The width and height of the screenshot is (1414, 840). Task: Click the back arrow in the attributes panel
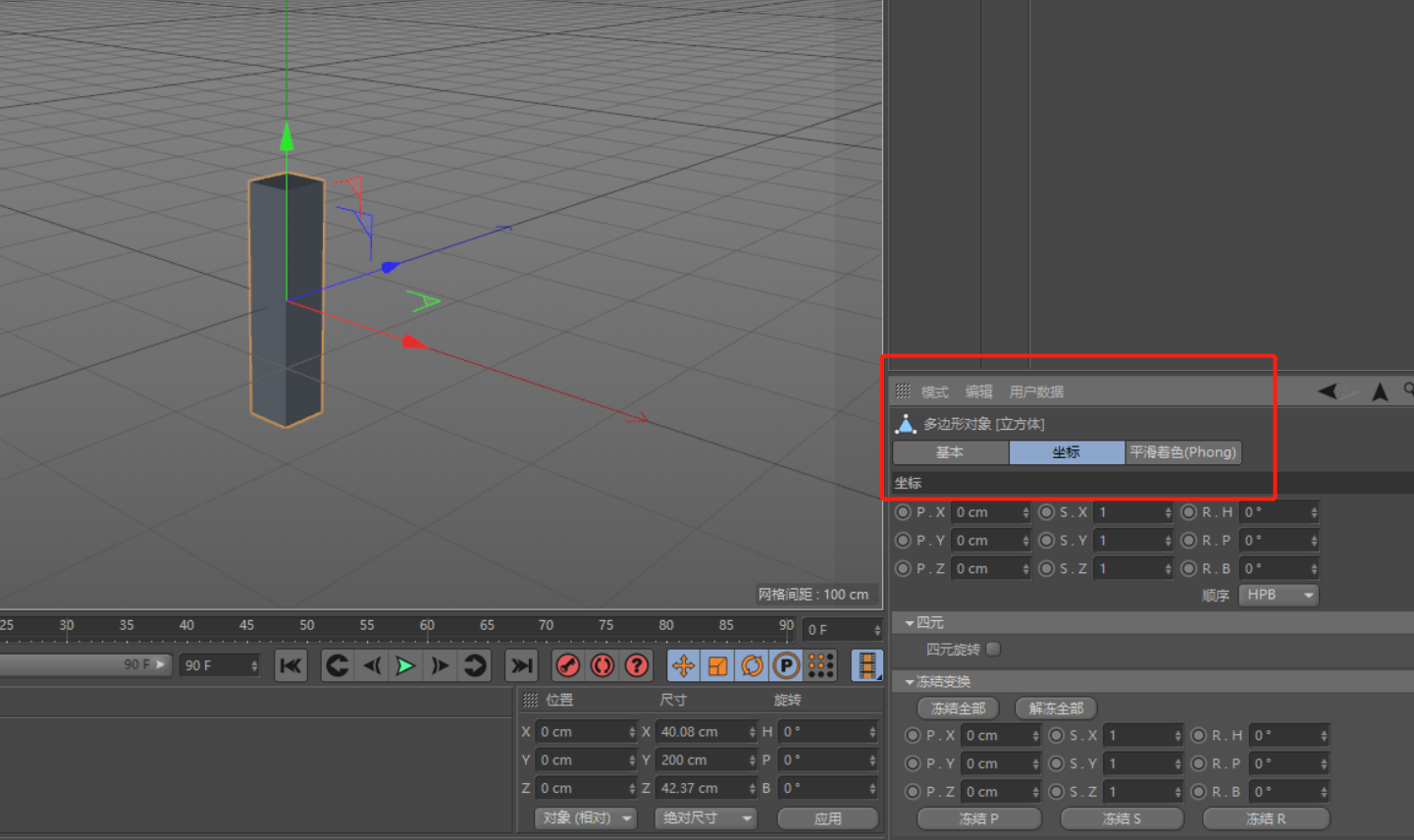[x=1328, y=391]
